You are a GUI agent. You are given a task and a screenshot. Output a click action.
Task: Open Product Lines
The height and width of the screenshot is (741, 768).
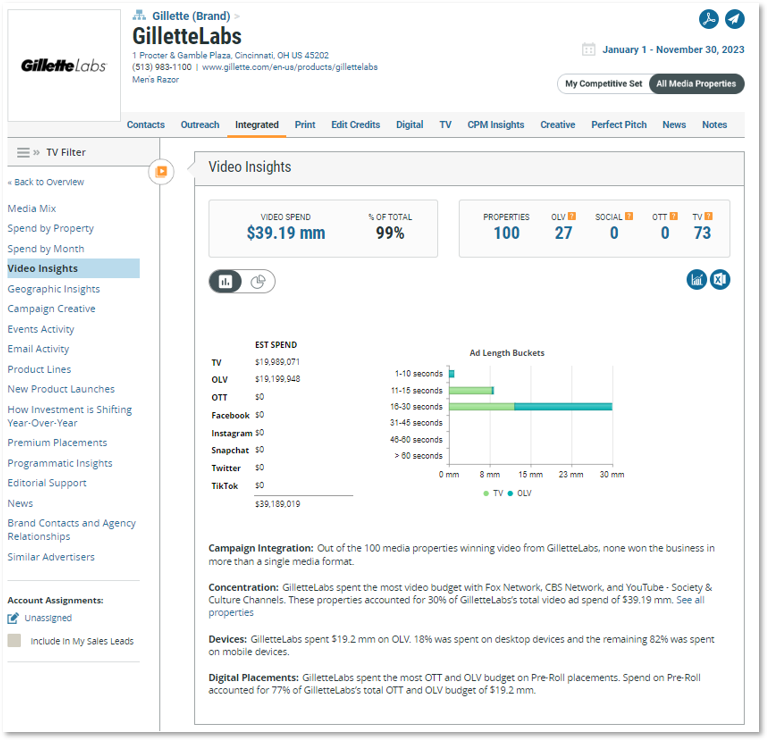(x=39, y=369)
